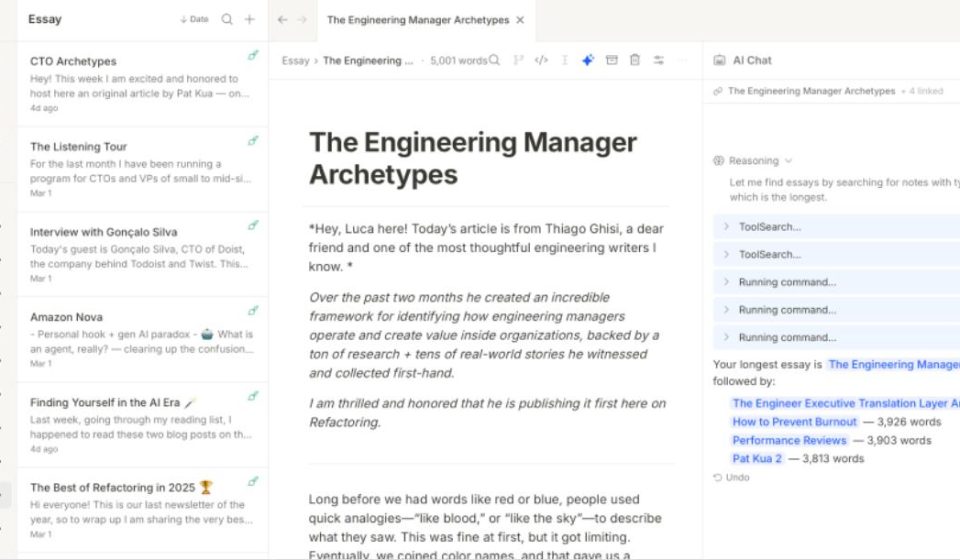Click the AI sparkle icon in editor toolbar
Screen dimensions: 960x560
[x=588, y=60]
